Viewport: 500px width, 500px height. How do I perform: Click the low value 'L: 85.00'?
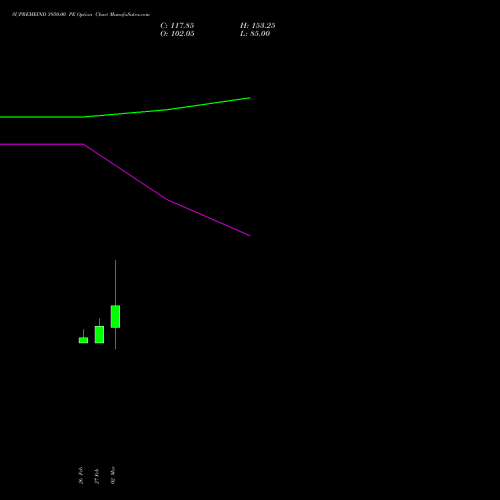(x=255, y=34)
